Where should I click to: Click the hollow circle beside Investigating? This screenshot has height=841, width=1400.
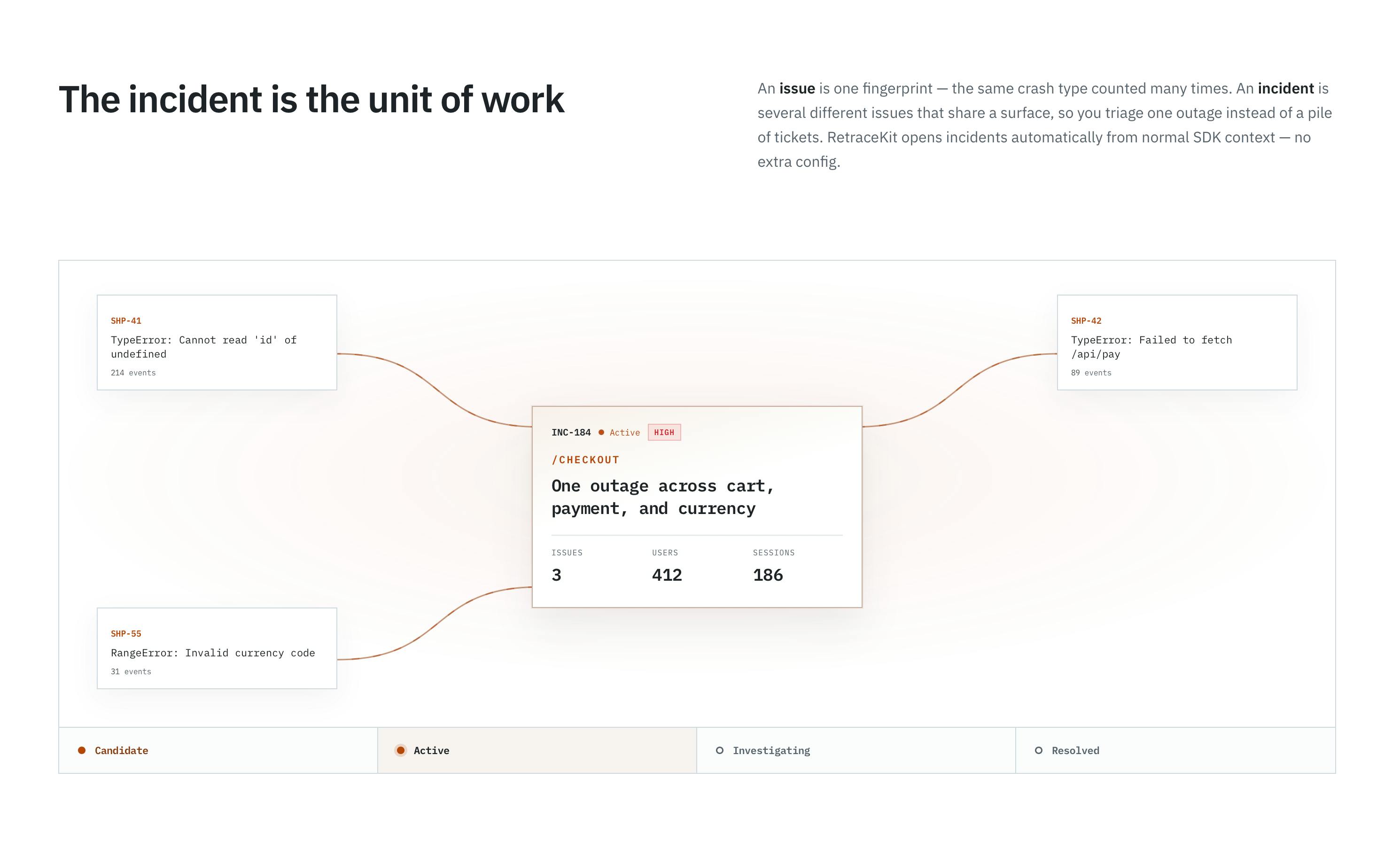[720, 750]
